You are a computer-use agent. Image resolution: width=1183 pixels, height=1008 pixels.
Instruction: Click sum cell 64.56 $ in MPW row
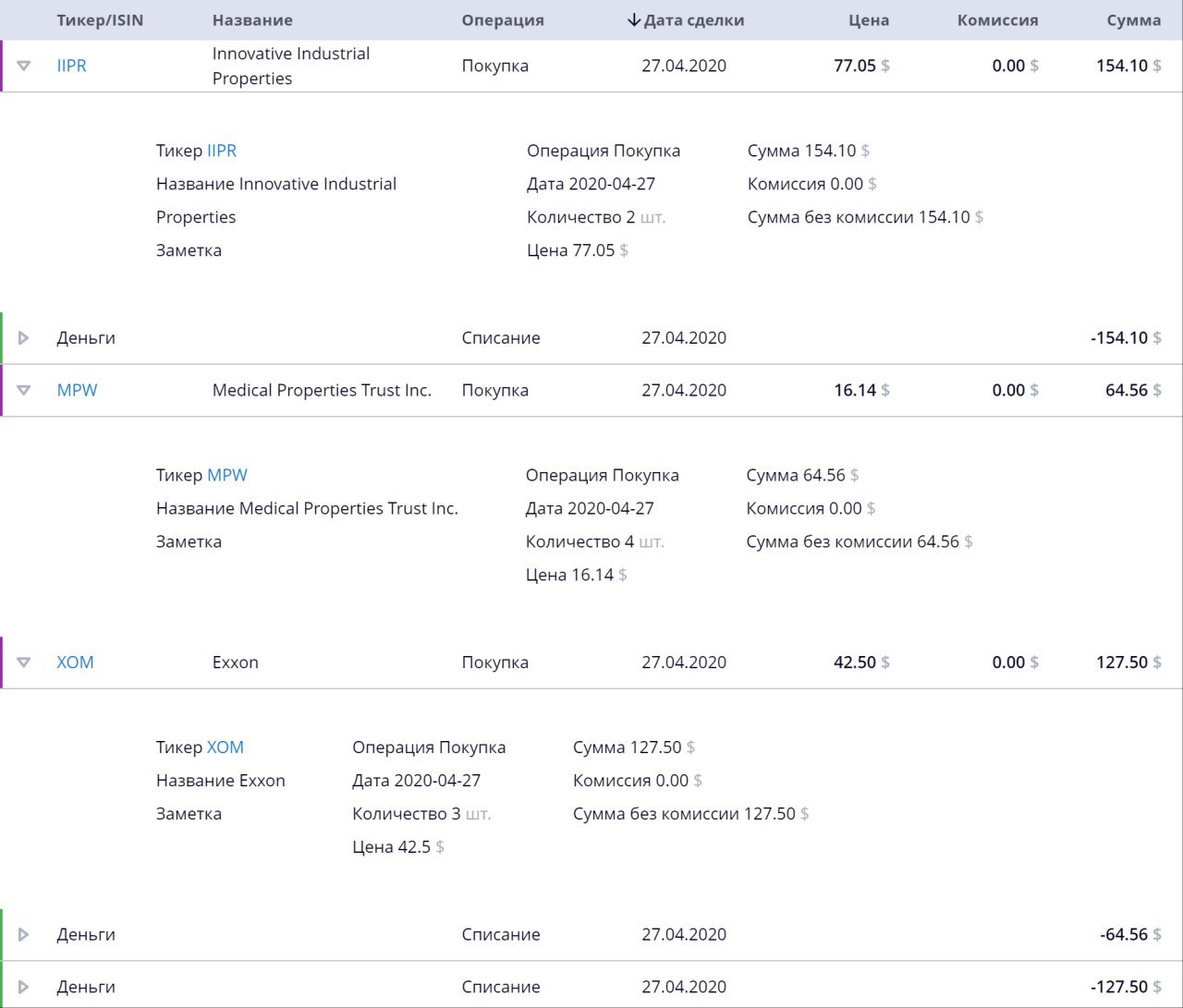click(x=1133, y=390)
